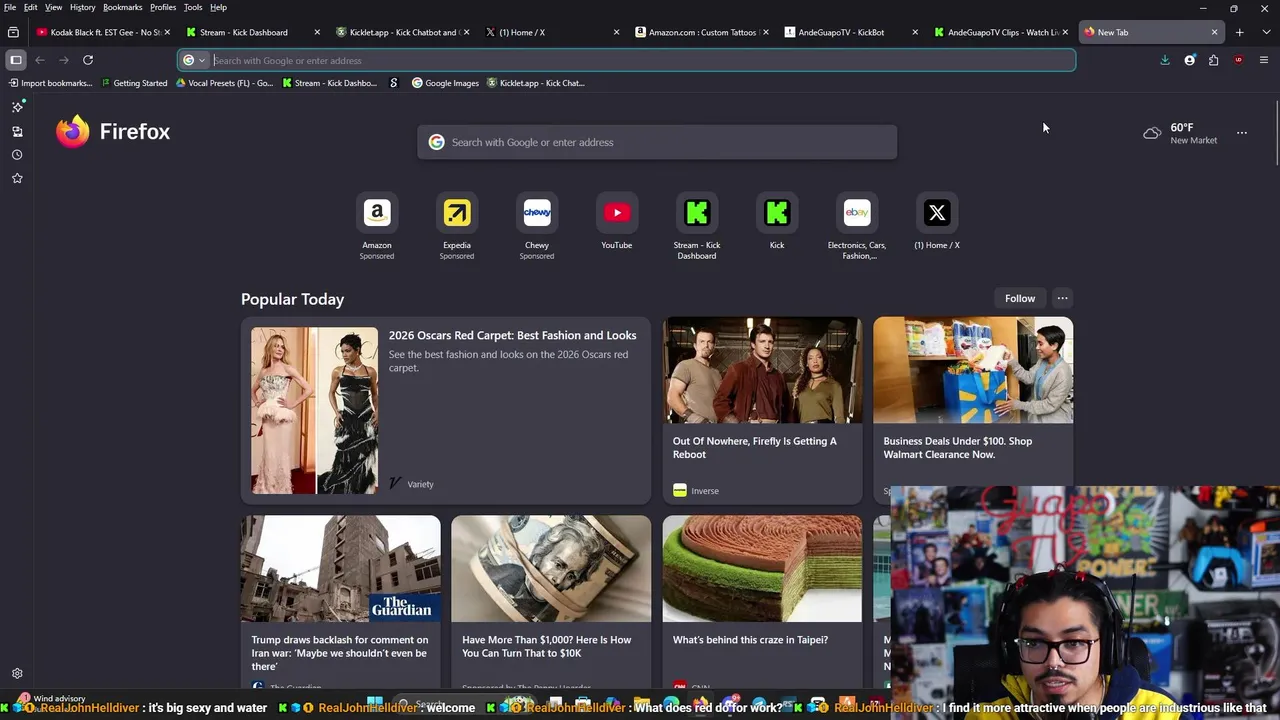This screenshot has width=1280, height=720.
Task: Open Import bookmarks toolbar item
Action: pyautogui.click(x=50, y=83)
